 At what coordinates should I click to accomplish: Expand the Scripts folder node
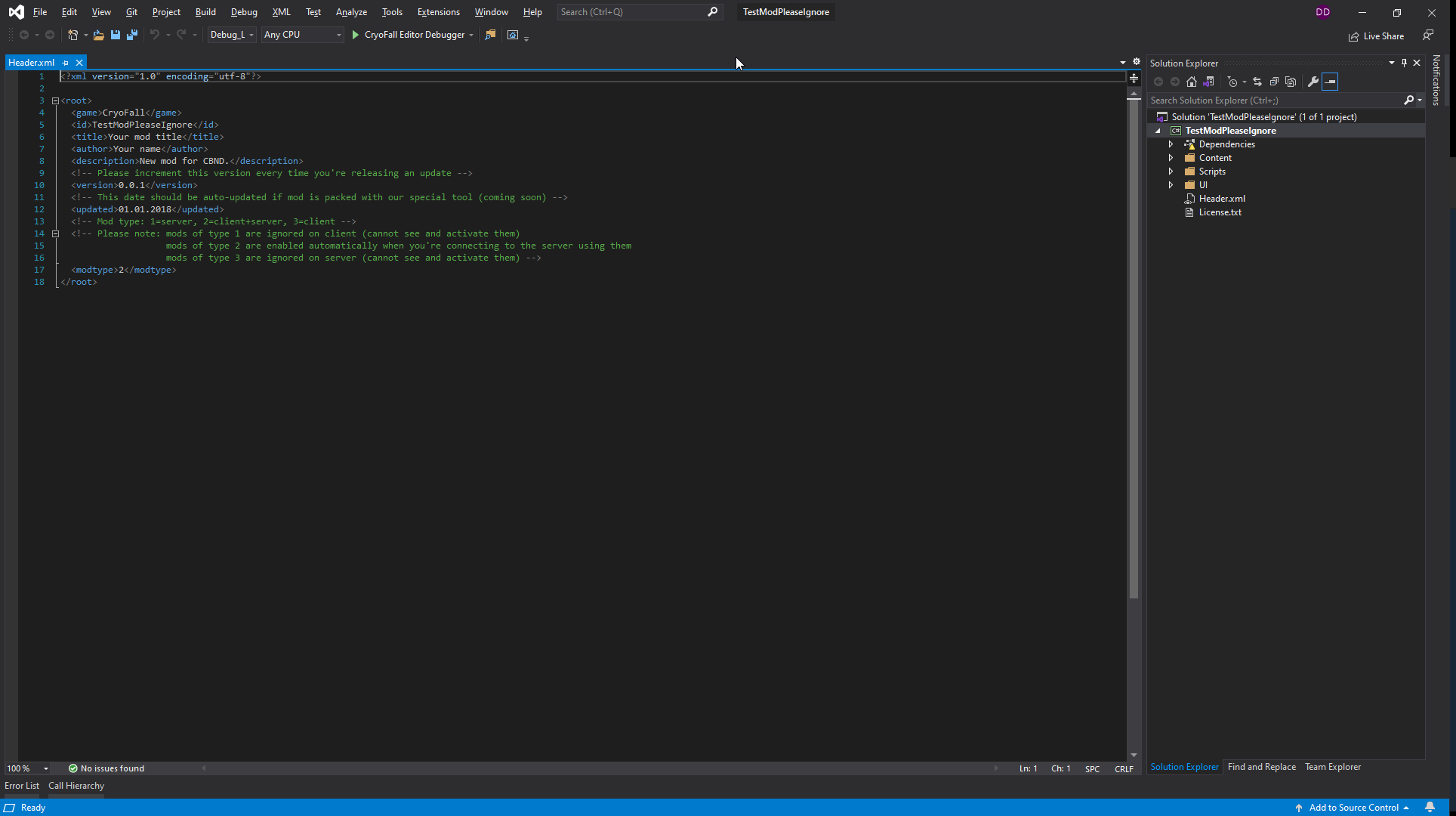(1171, 172)
